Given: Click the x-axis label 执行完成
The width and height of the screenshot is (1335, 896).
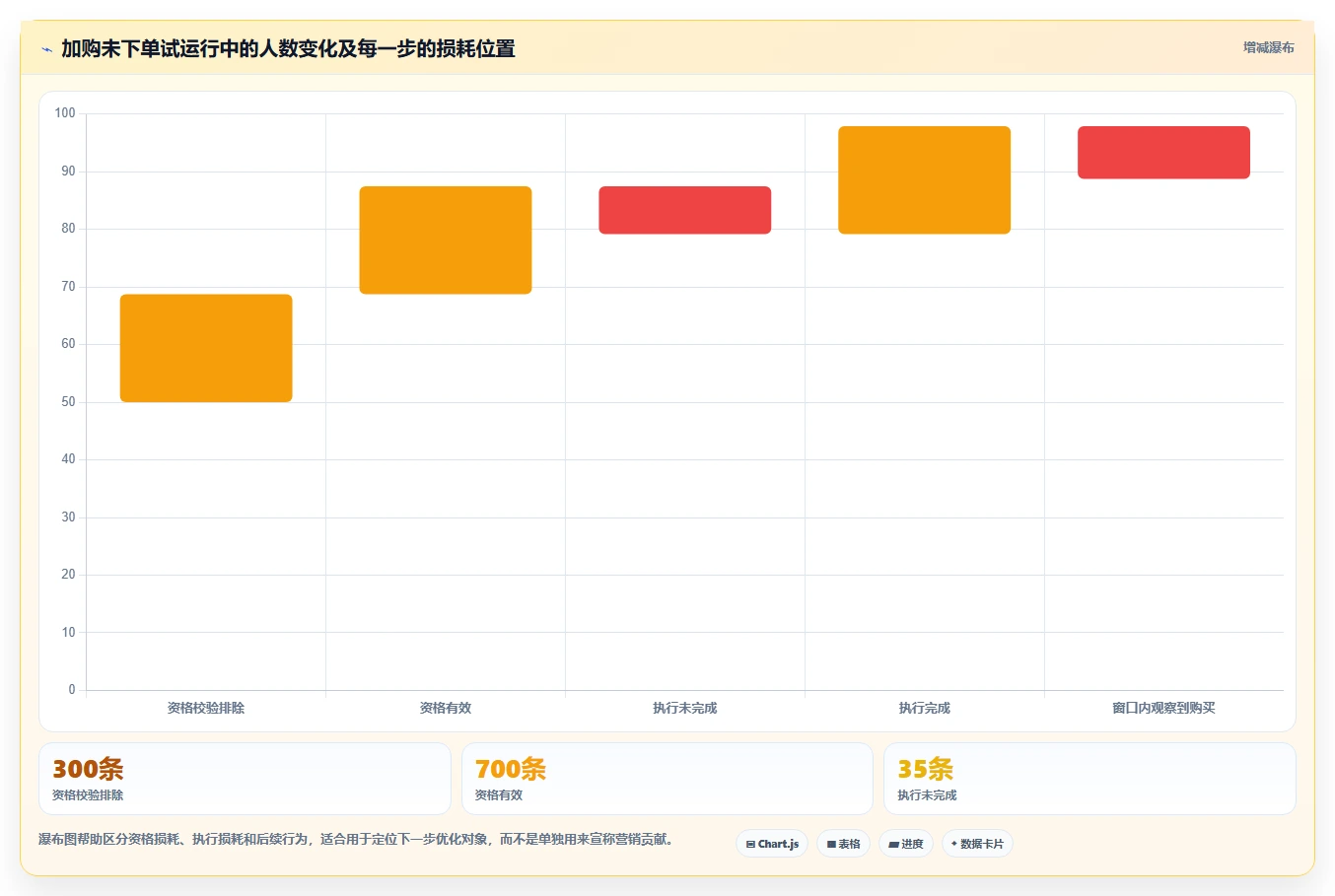Looking at the screenshot, I should [925, 708].
